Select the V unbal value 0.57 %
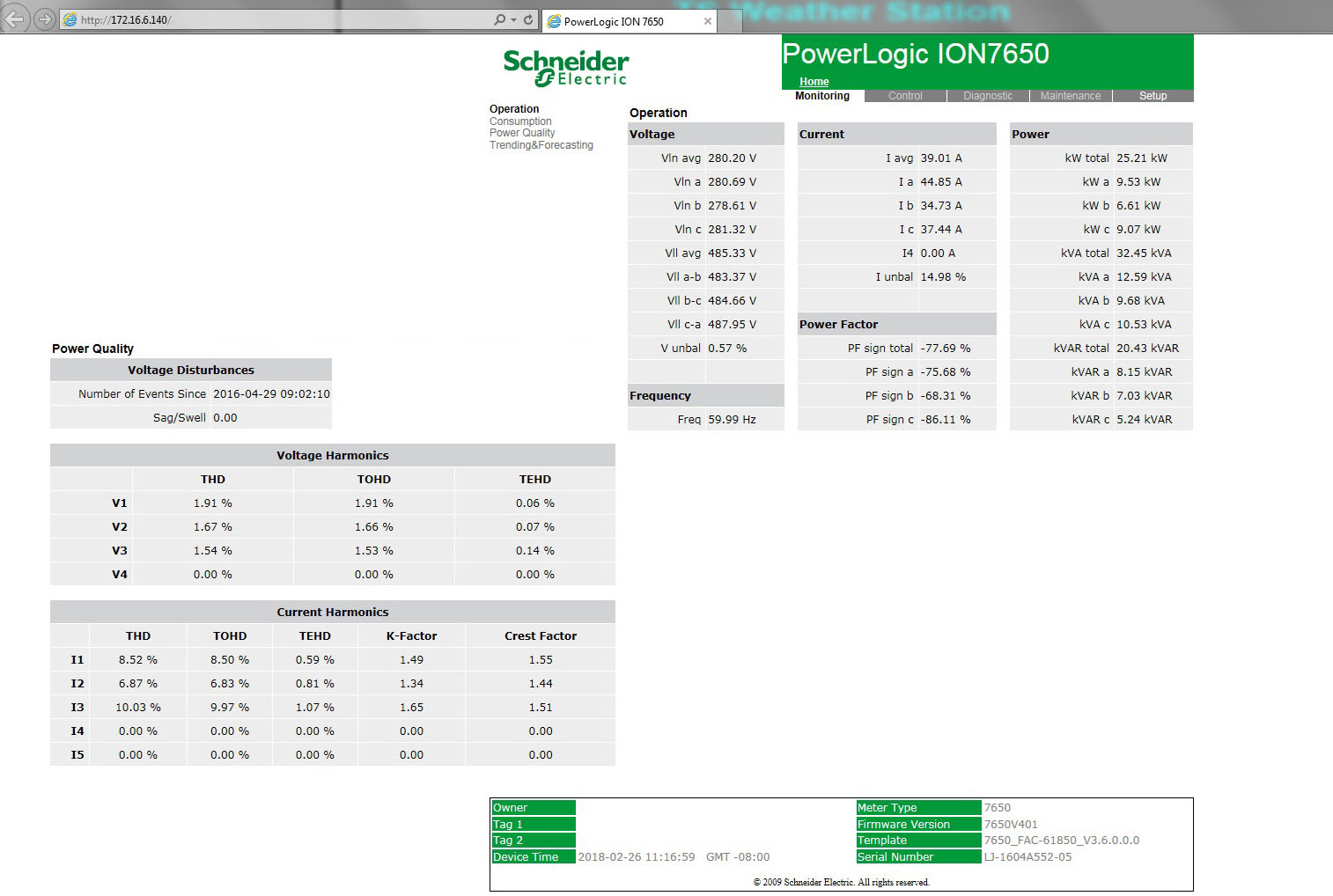 click(x=727, y=349)
